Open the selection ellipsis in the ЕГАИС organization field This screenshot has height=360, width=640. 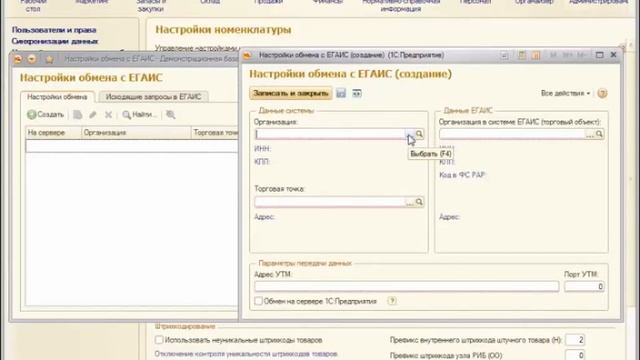(590, 134)
